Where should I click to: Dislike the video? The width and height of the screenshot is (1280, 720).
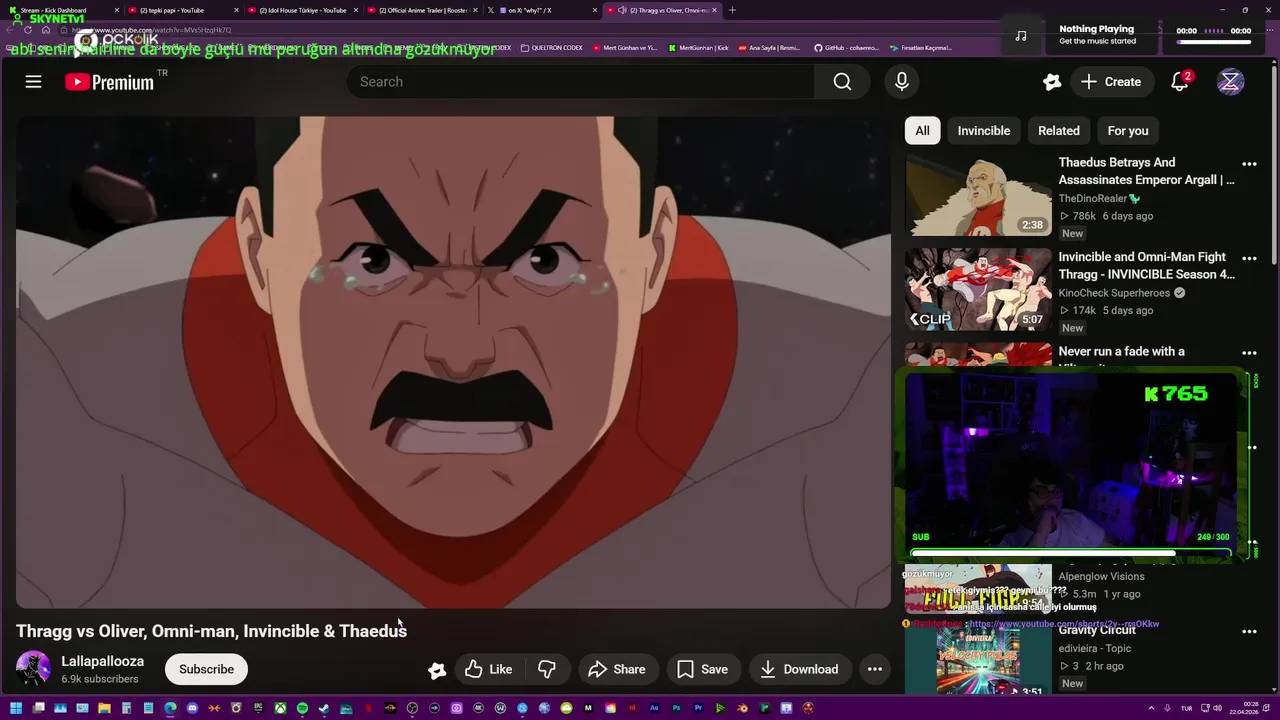tap(547, 669)
